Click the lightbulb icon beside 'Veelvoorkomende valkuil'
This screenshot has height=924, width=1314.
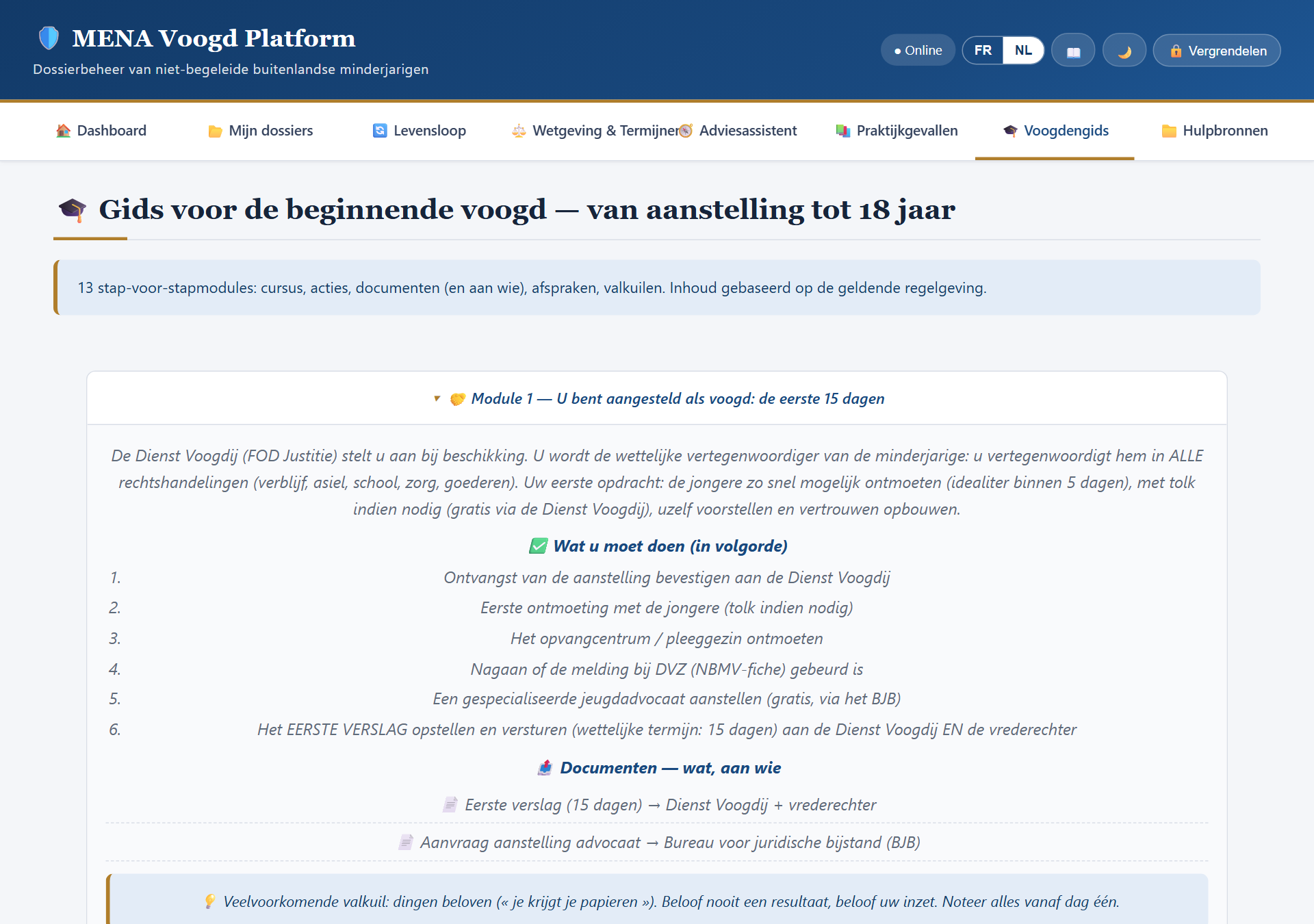pyautogui.click(x=210, y=901)
